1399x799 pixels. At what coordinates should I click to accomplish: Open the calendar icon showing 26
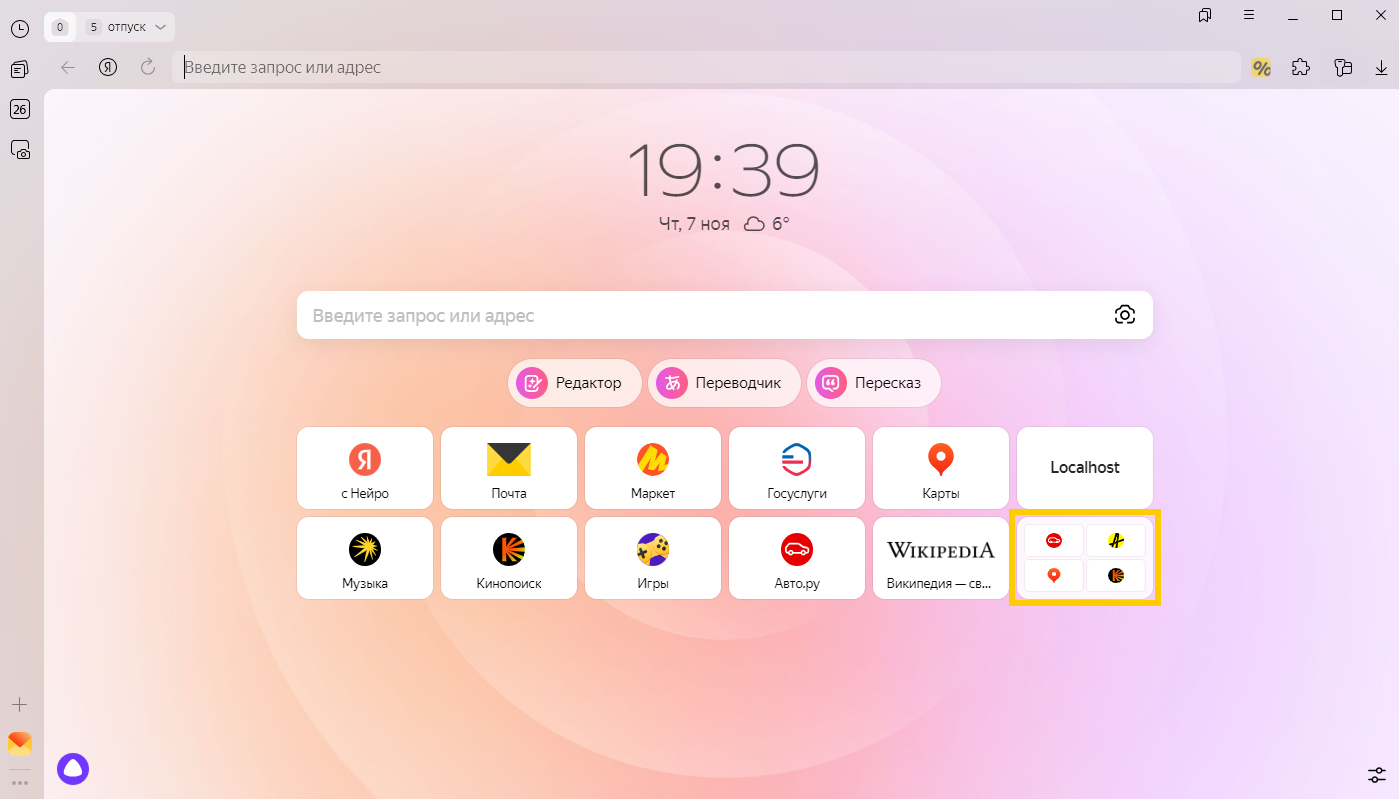pyautogui.click(x=19, y=110)
